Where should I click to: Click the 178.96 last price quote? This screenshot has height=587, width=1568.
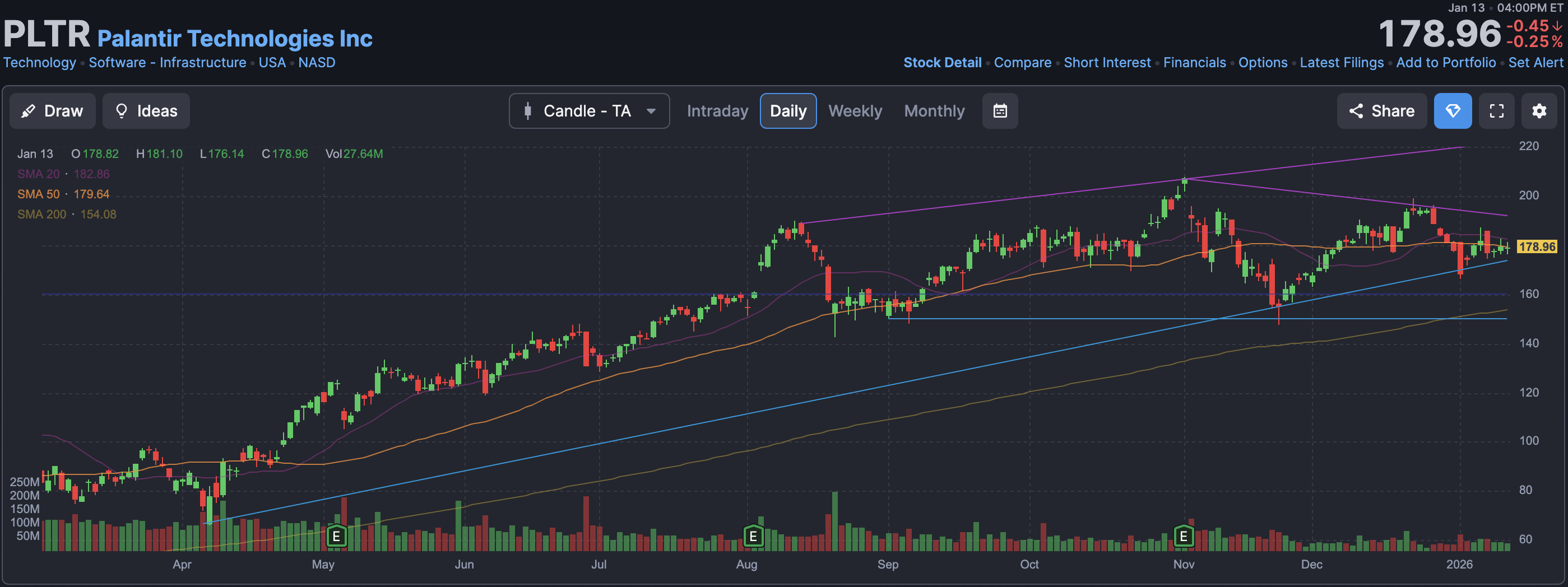click(x=1440, y=34)
